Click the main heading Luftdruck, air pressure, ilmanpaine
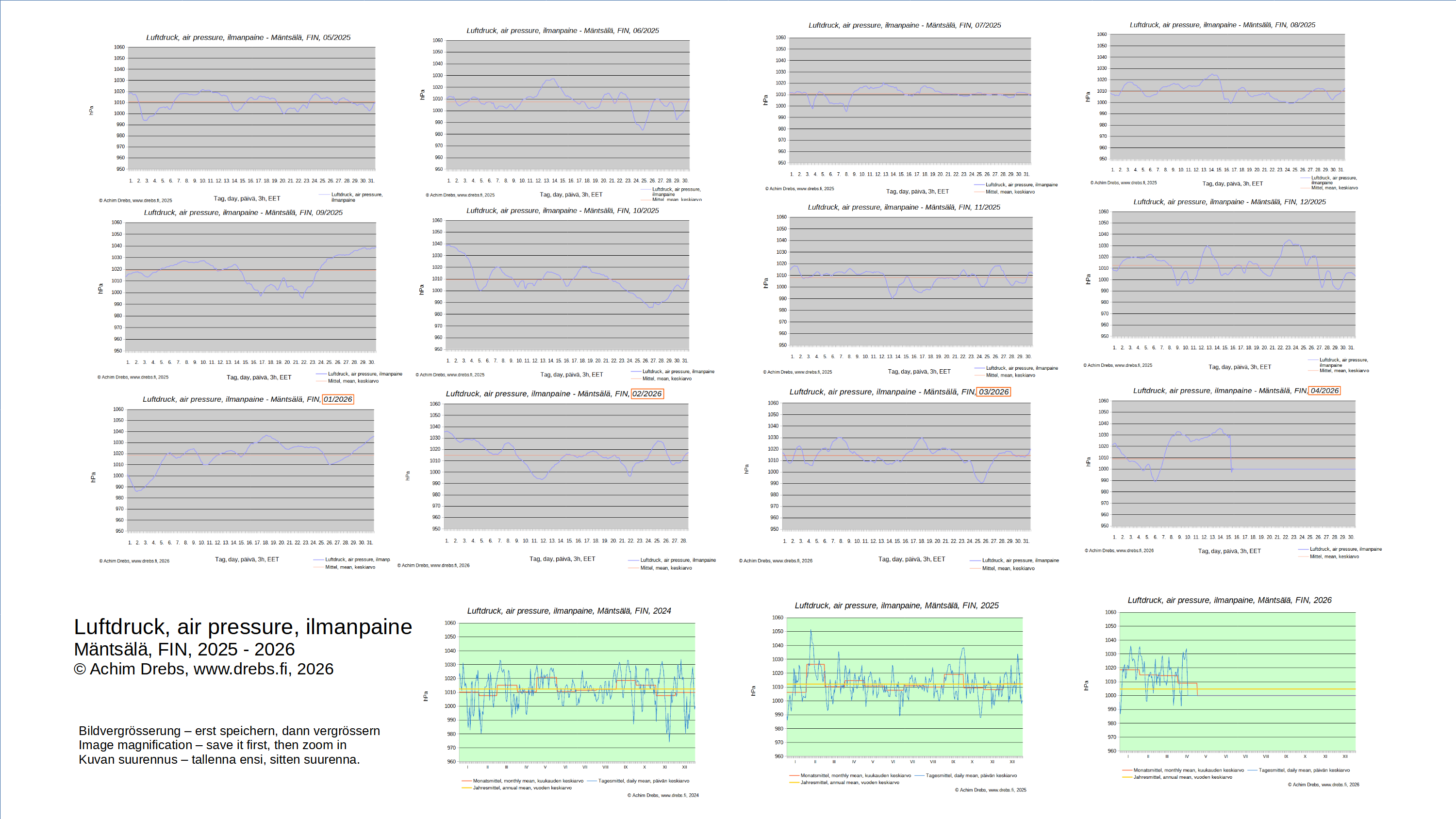 click(x=243, y=627)
